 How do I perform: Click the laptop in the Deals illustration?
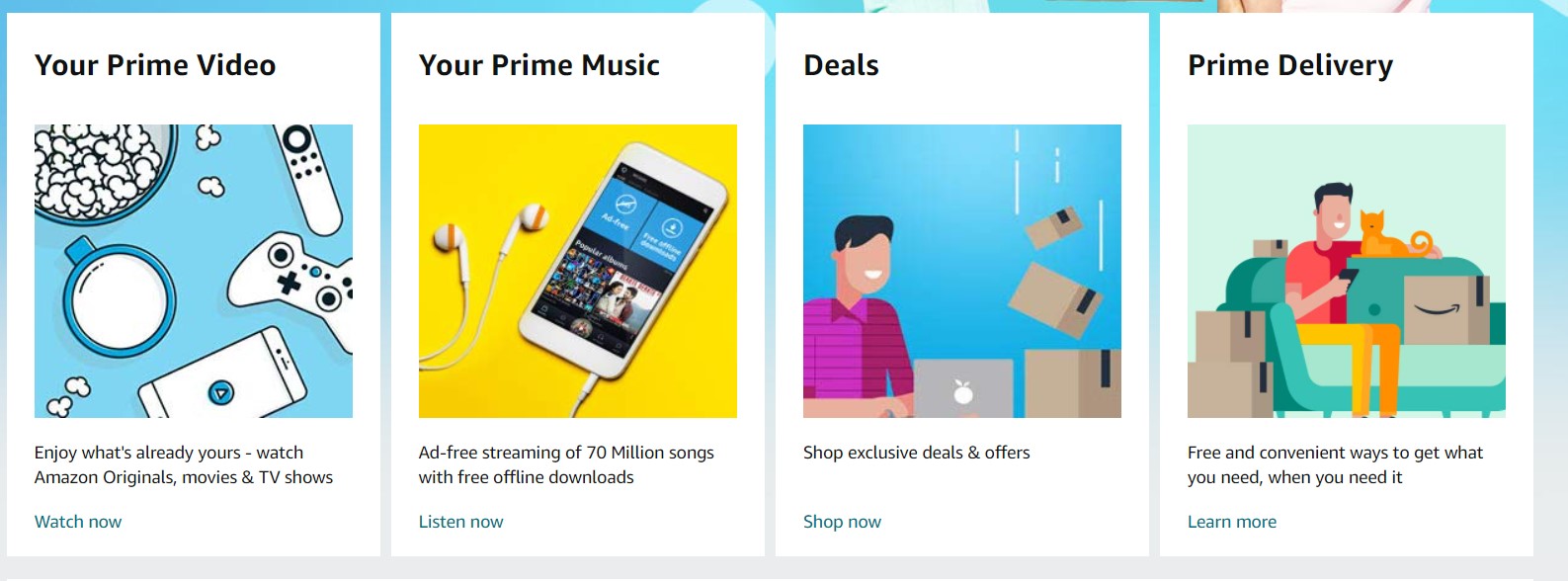963,388
